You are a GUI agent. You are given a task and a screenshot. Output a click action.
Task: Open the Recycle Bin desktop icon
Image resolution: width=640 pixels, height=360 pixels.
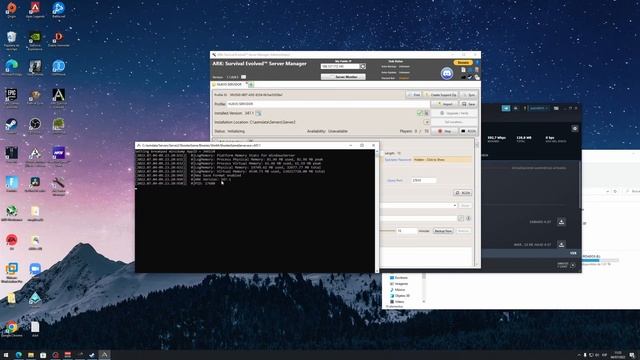coord(11,40)
